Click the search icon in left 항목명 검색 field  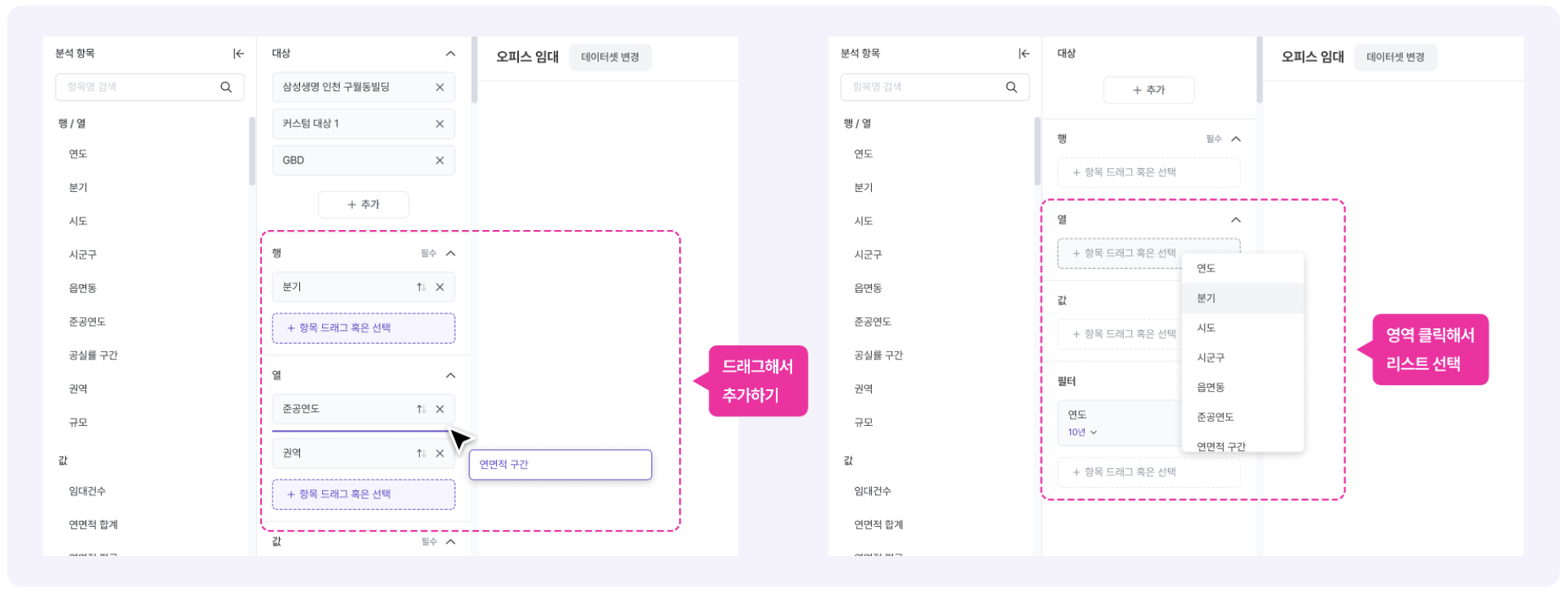coord(226,87)
